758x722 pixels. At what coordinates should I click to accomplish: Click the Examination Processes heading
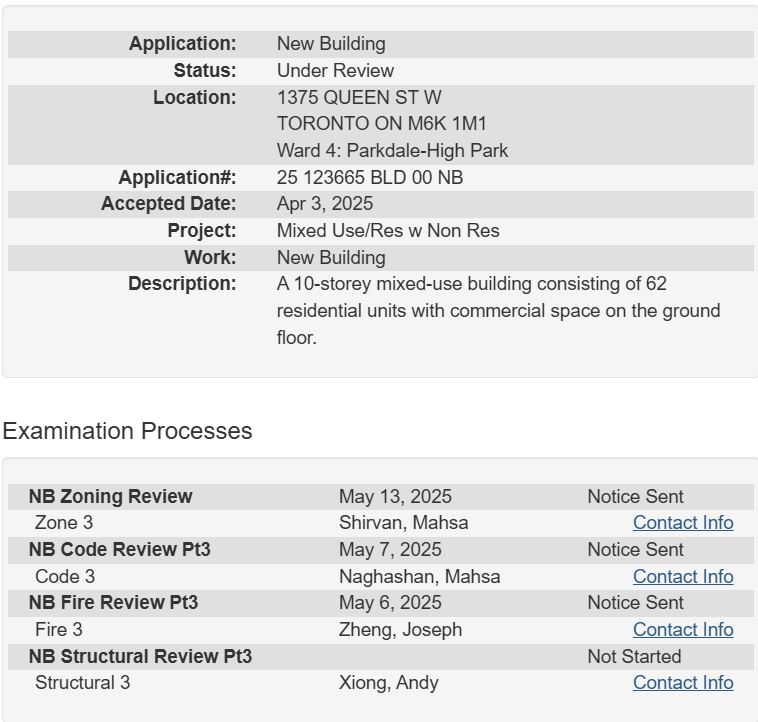(127, 431)
